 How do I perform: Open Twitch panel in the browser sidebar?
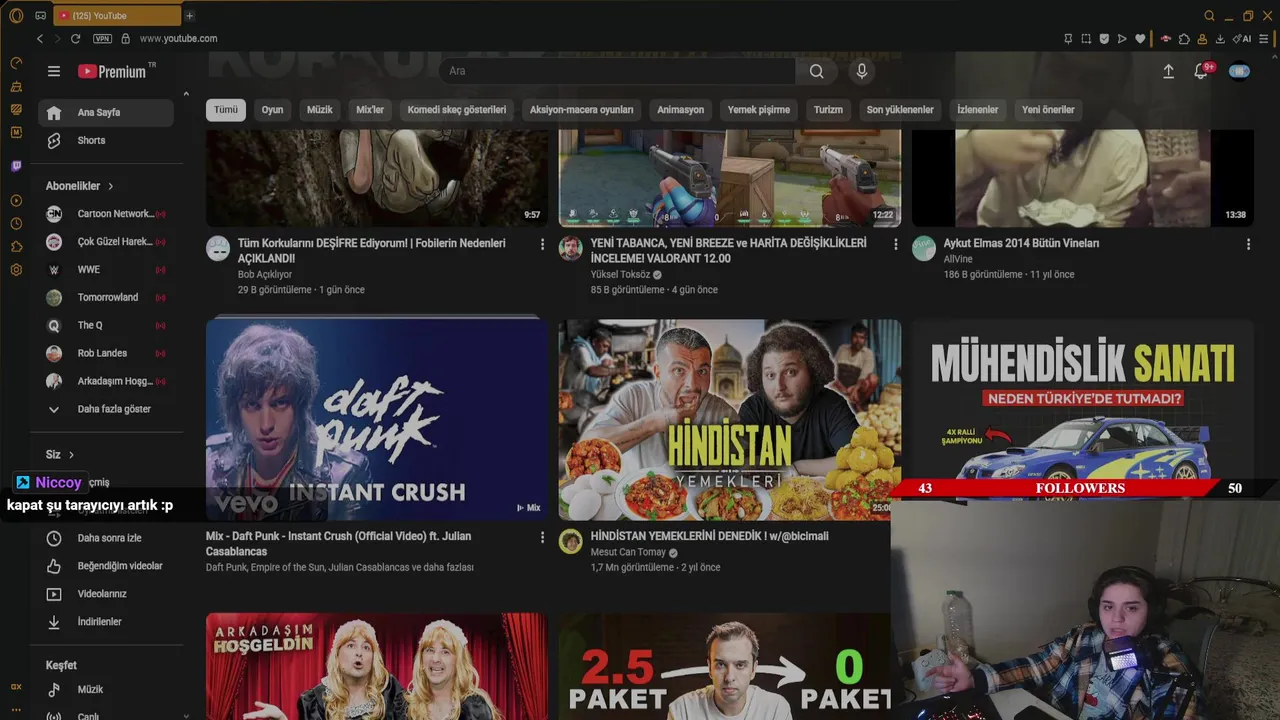tap(16, 166)
